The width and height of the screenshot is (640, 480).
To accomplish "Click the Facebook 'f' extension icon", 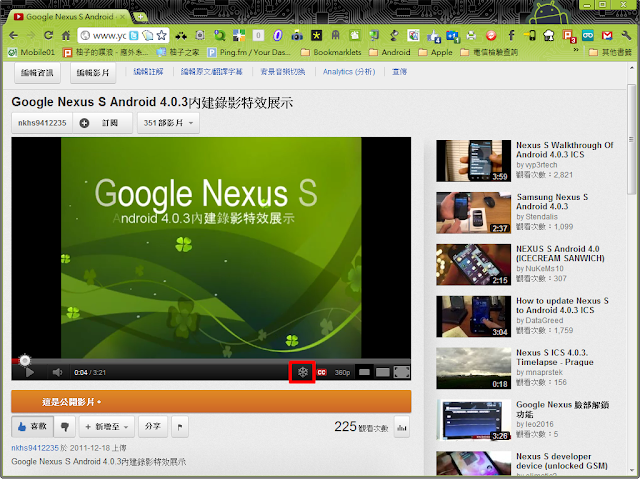I will [x=511, y=36].
